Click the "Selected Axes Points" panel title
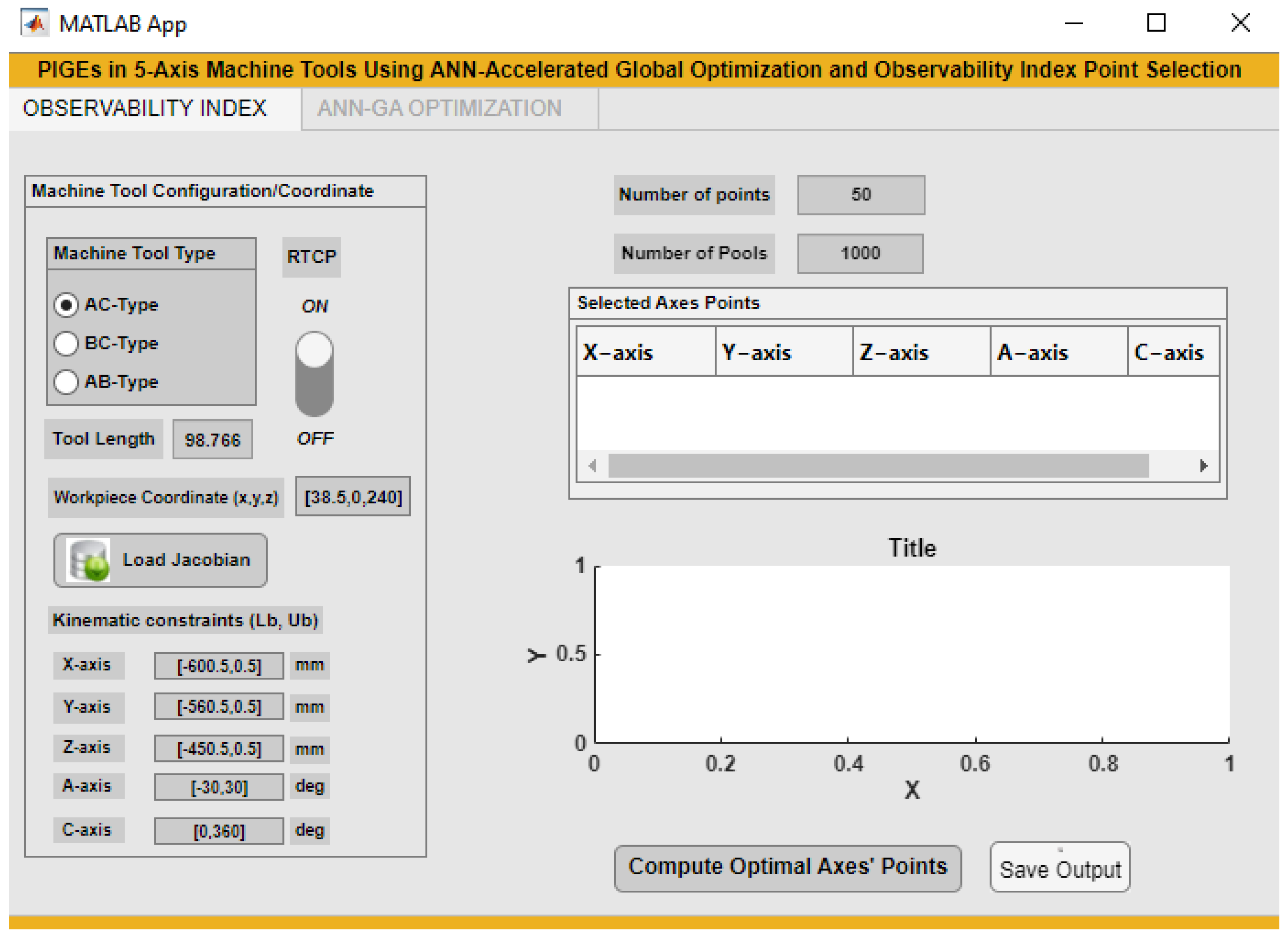This screenshot has width=1288, height=938. click(668, 303)
